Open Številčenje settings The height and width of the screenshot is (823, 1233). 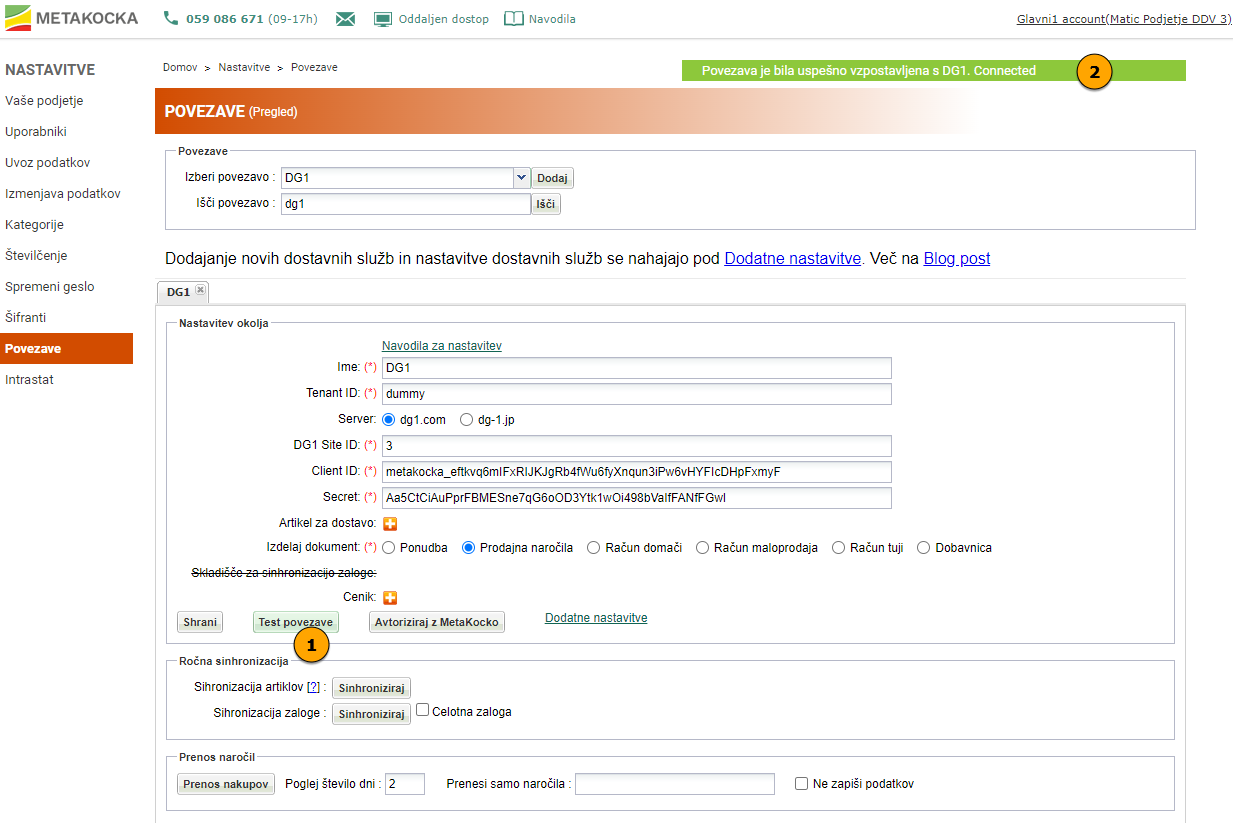pos(37,256)
